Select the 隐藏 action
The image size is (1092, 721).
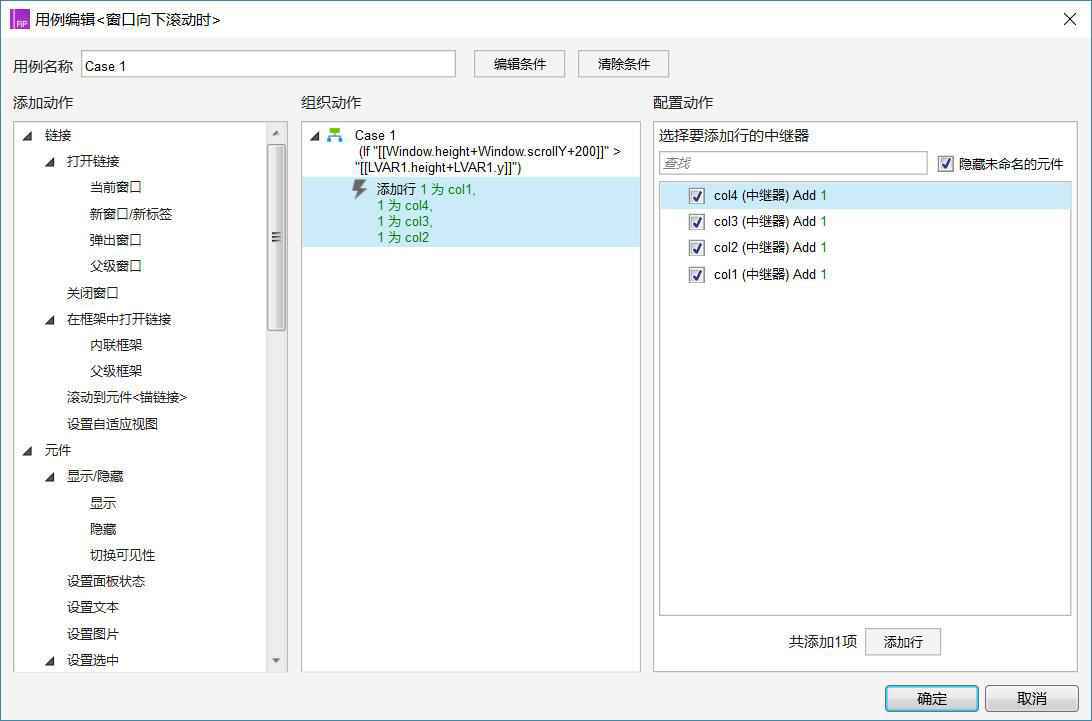(x=103, y=529)
